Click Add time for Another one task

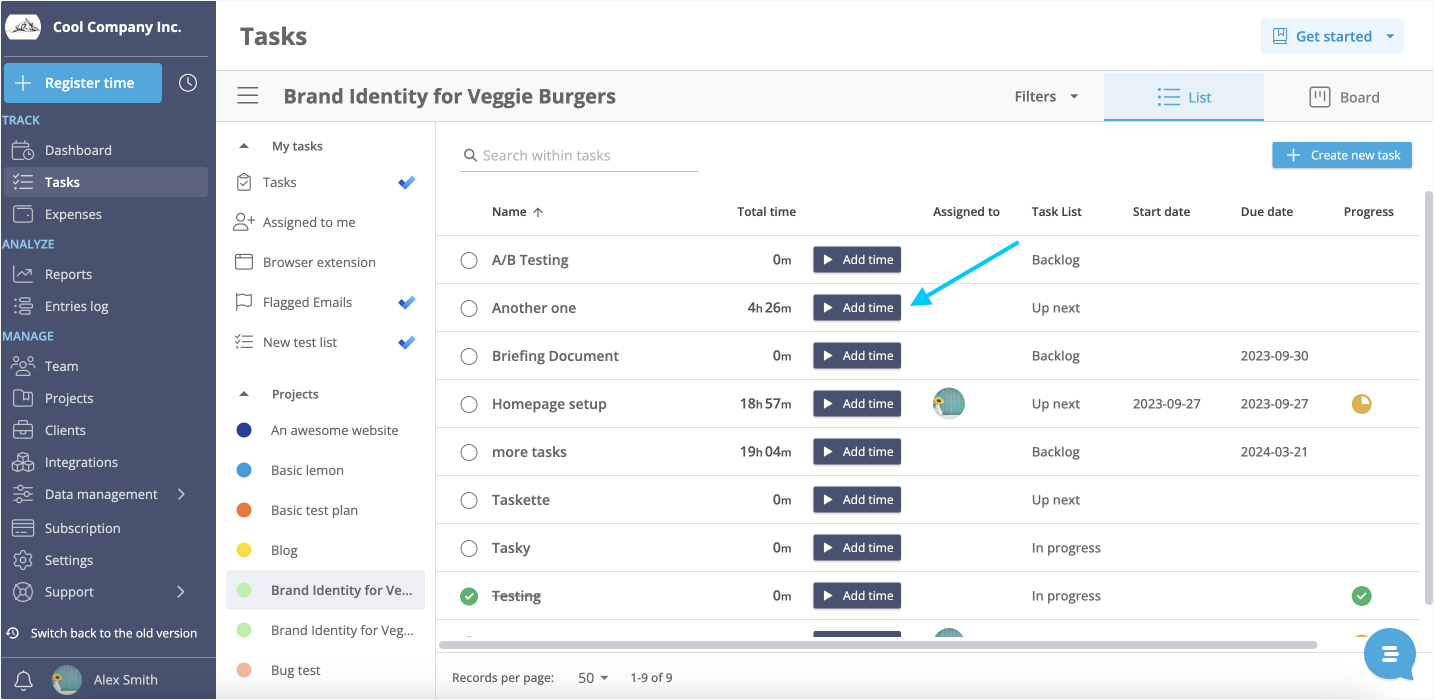coord(857,308)
